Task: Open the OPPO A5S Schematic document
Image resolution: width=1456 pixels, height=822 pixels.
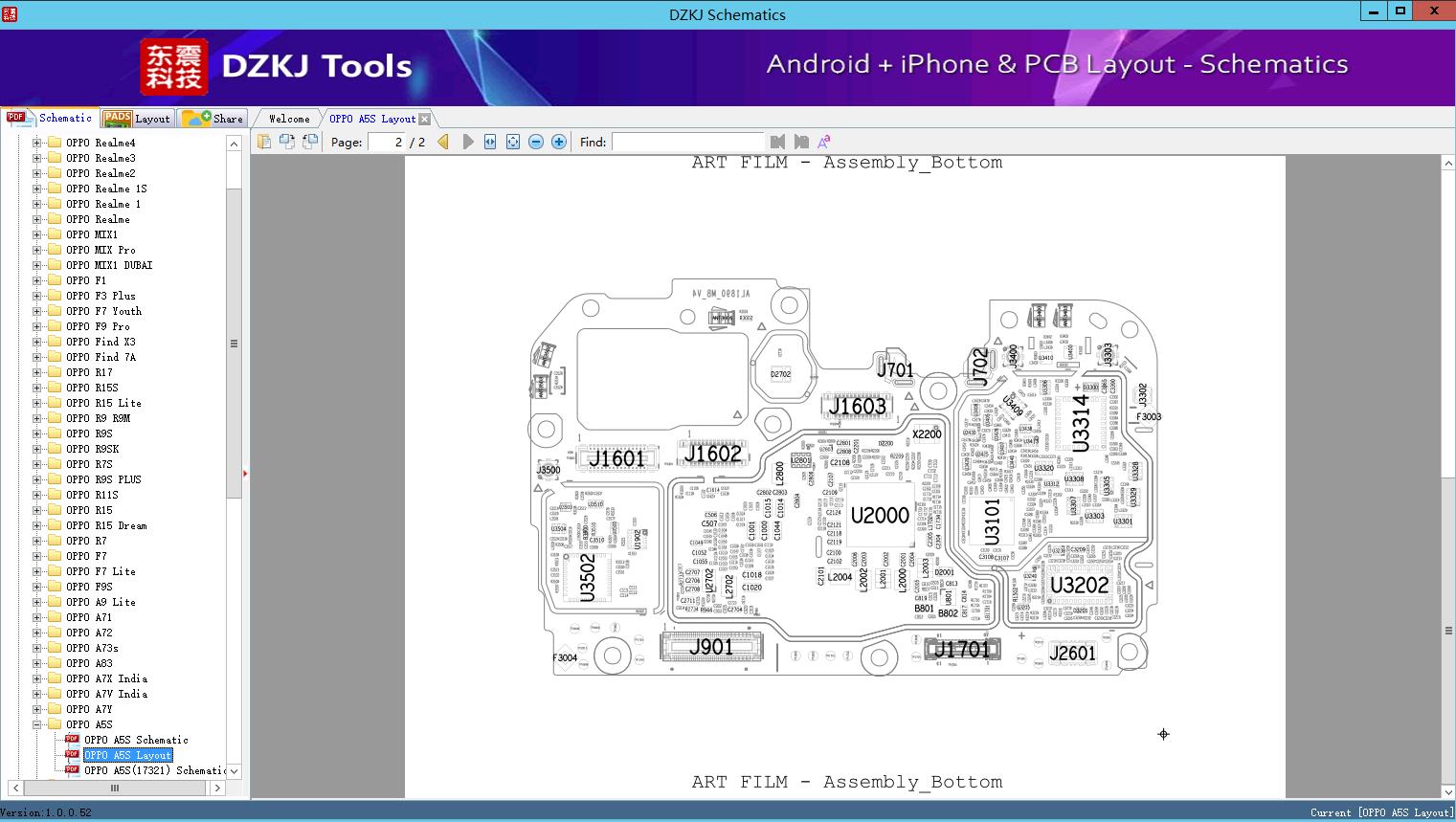Action: tap(136, 740)
